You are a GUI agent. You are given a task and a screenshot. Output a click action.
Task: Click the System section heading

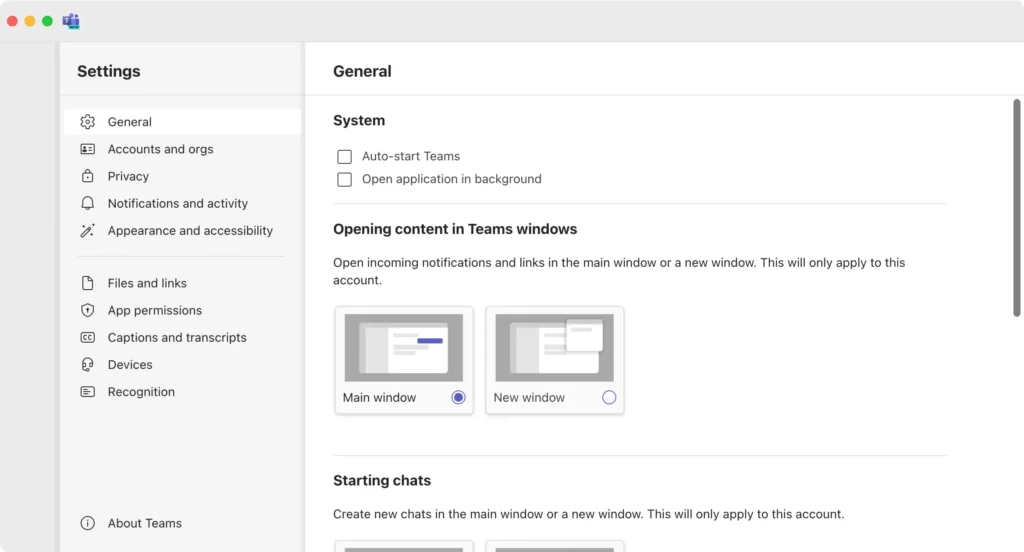359,120
